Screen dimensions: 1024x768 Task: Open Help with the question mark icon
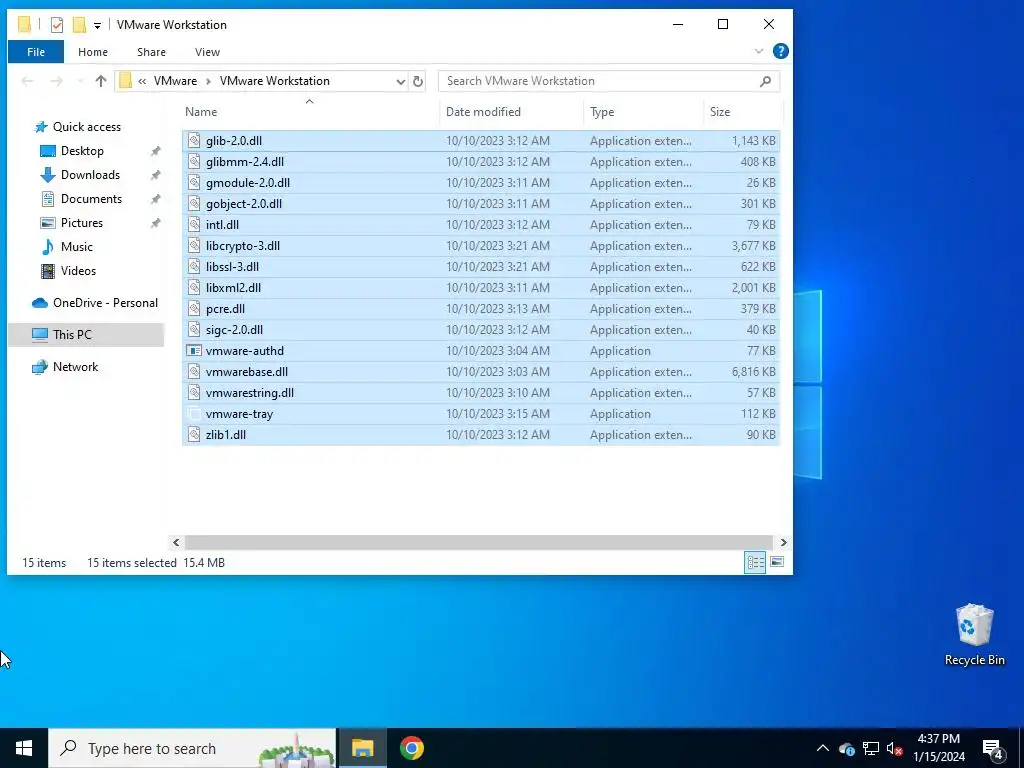[x=780, y=51]
